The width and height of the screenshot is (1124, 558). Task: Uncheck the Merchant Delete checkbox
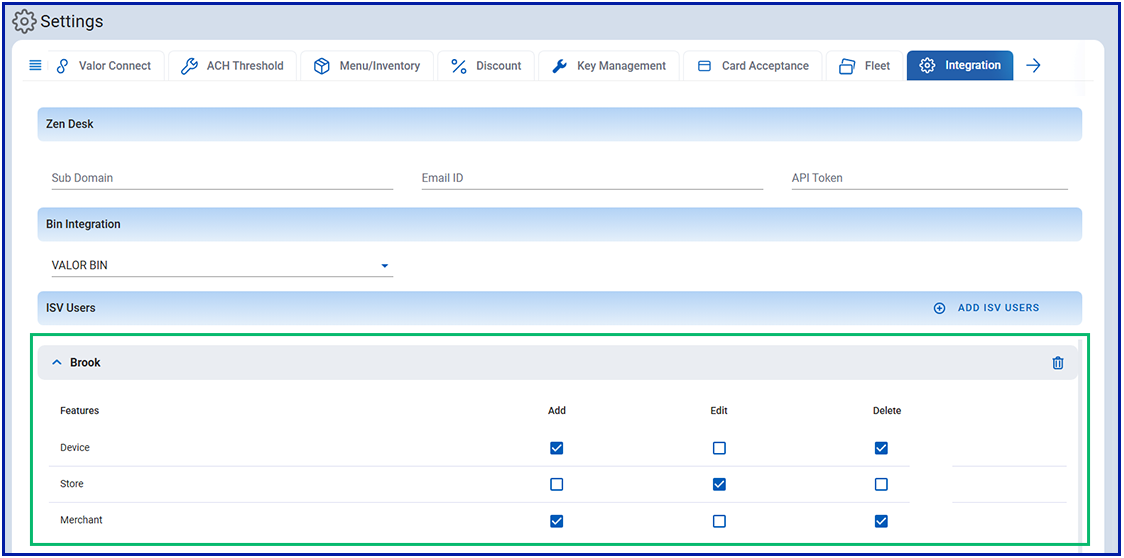click(882, 521)
